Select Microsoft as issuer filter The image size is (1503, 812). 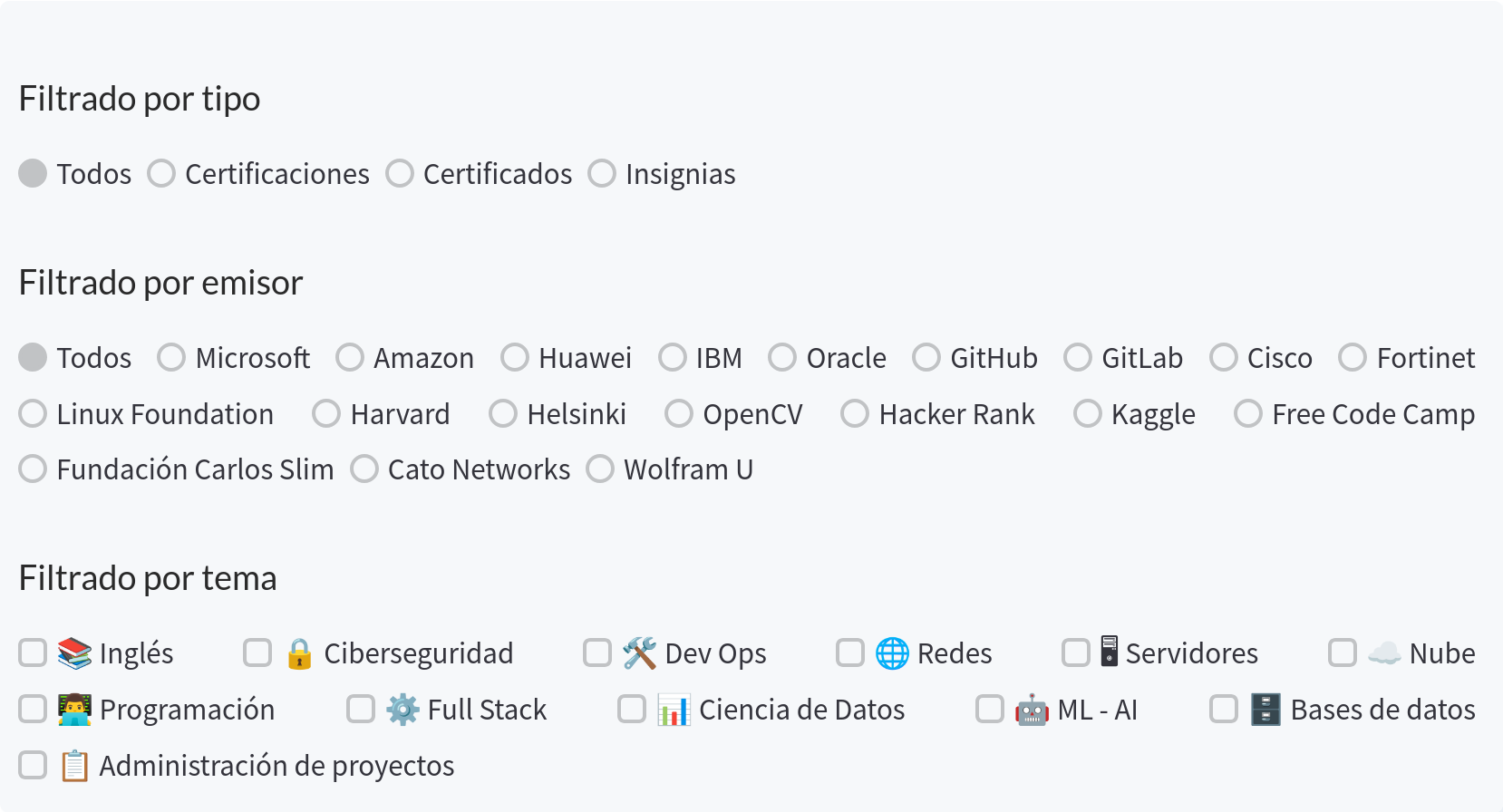(171, 357)
